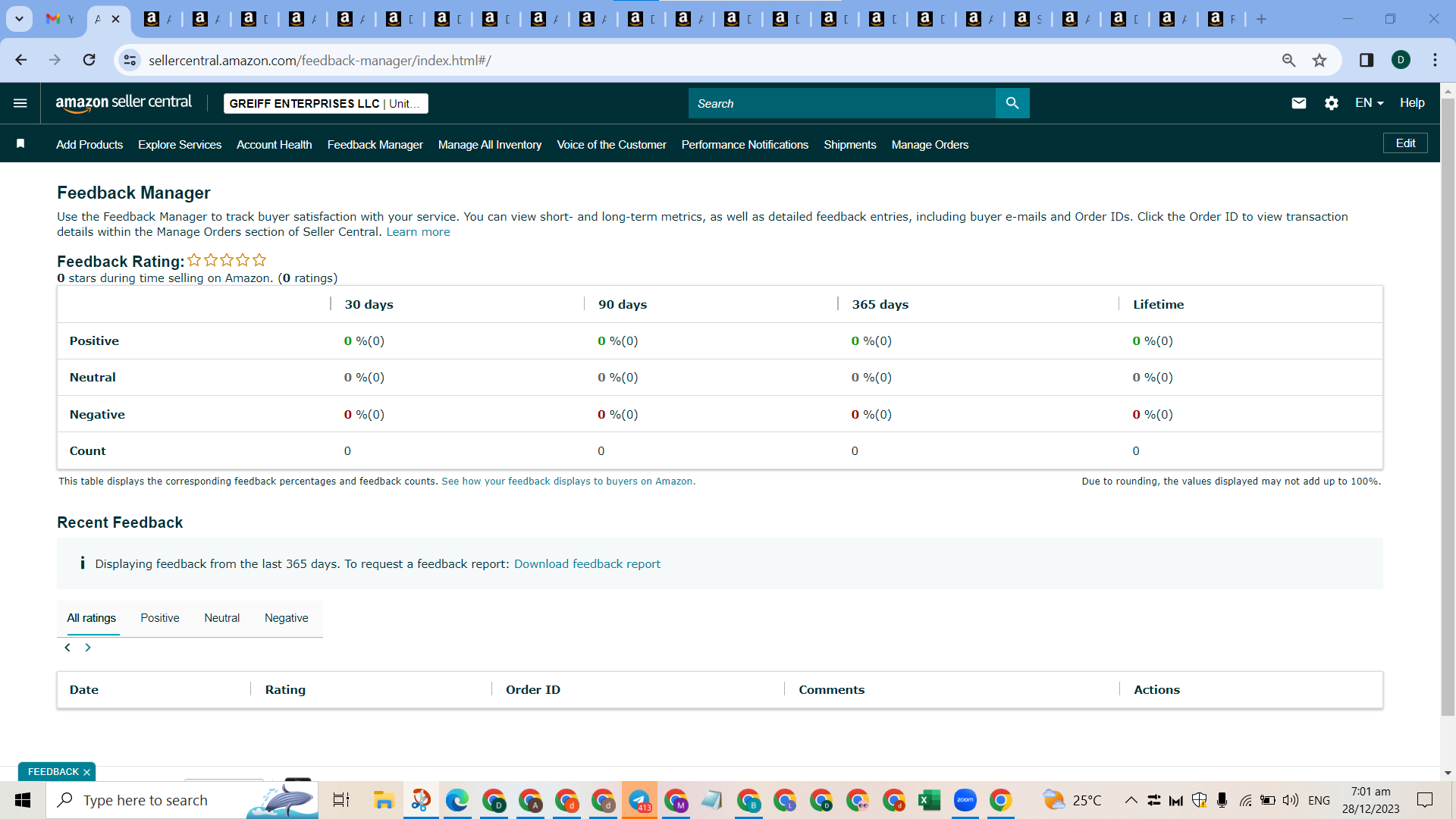
Task: Click the Edit navigation button
Action: [x=1405, y=143]
